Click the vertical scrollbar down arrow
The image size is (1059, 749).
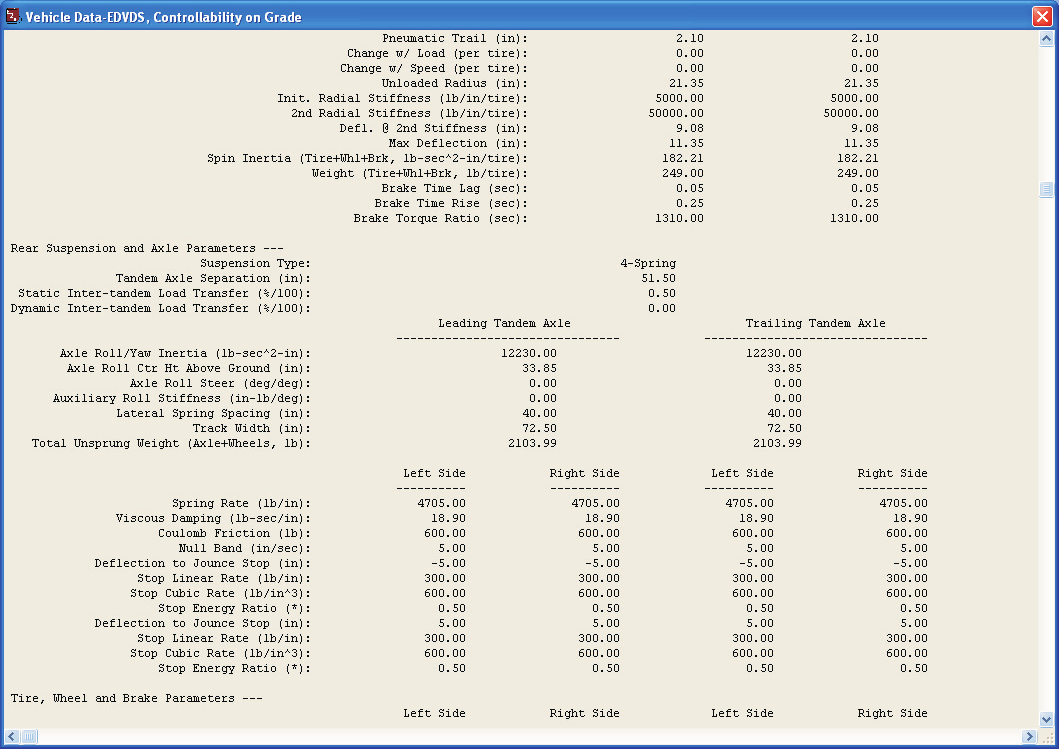click(1045, 719)
